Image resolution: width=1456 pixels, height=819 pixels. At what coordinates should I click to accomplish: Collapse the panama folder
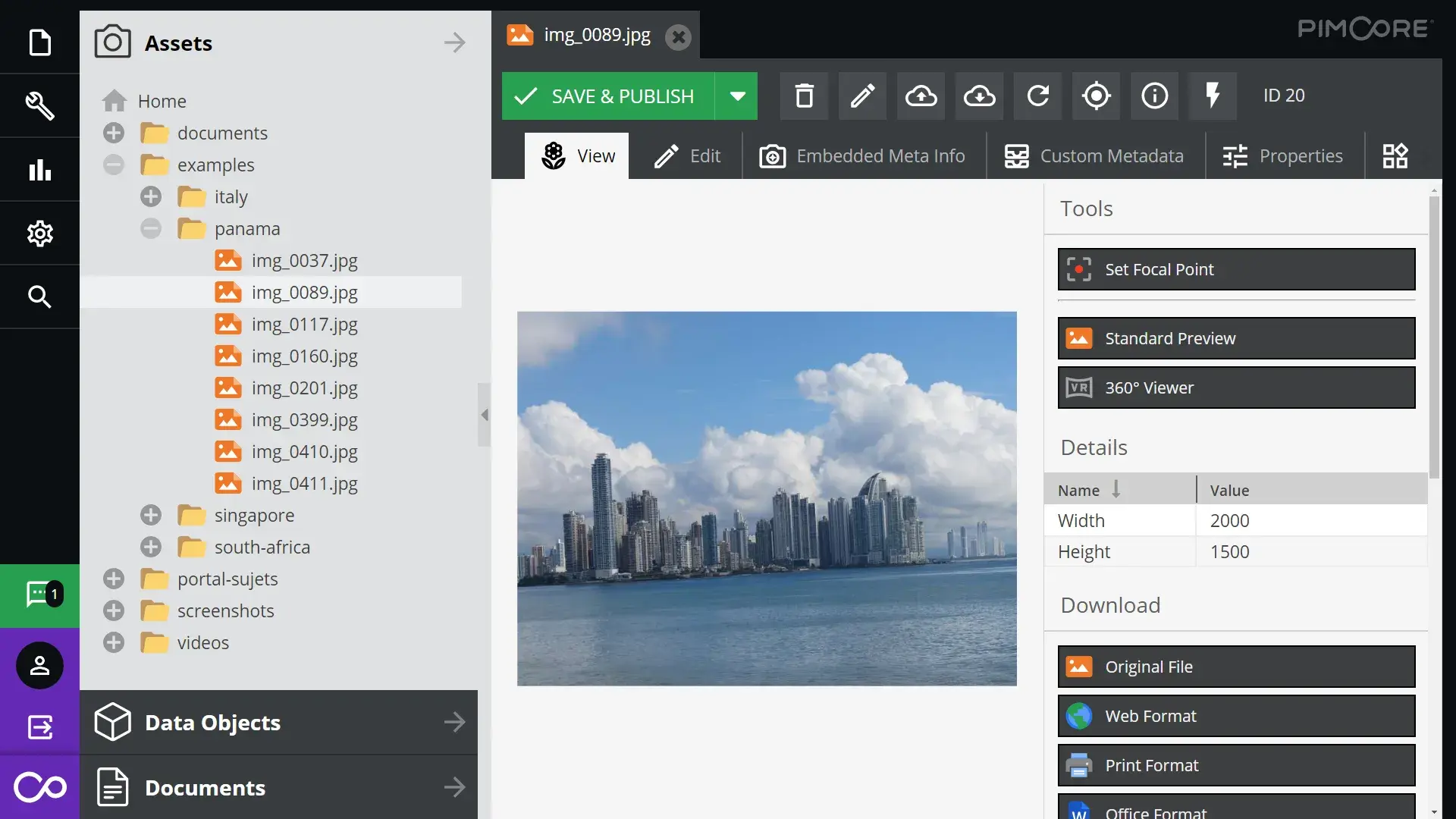151,229
